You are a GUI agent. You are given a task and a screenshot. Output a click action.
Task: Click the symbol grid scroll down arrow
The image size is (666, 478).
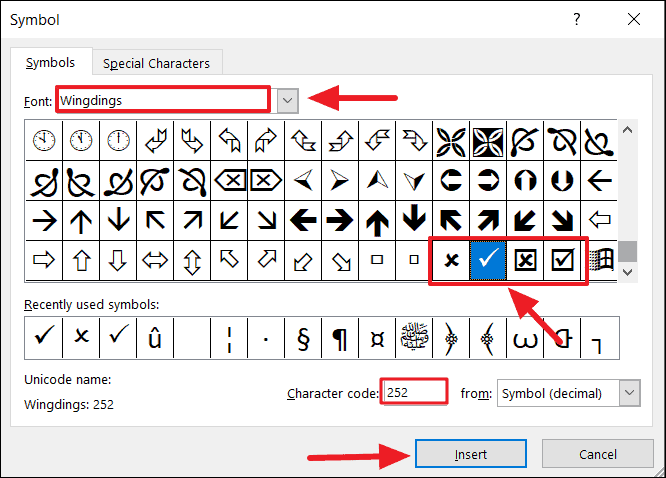click(628, 272)
